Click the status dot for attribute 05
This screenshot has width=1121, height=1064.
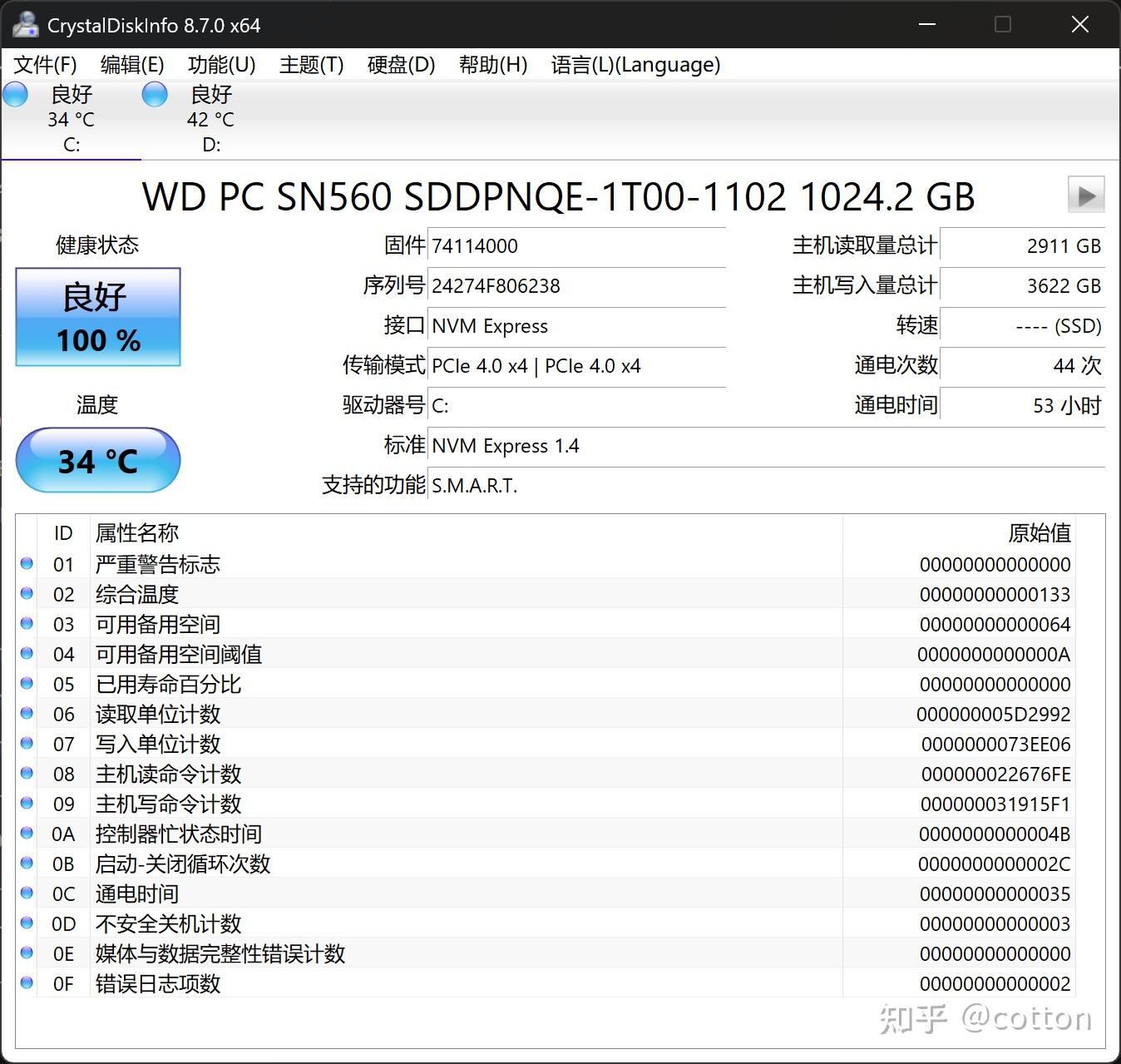[x=27, y=683]
